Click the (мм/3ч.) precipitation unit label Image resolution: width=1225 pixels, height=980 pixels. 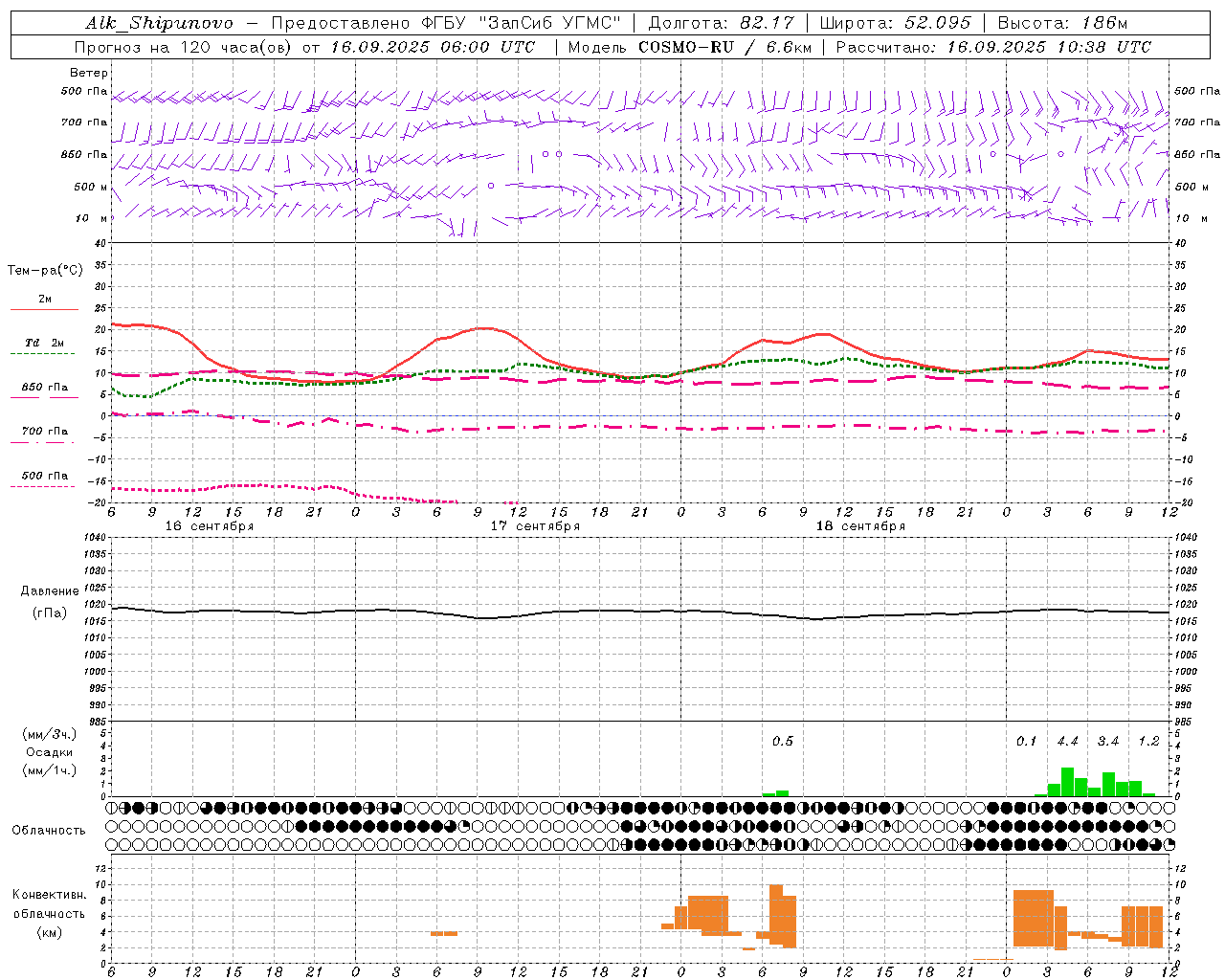click(x=50, y=734)
